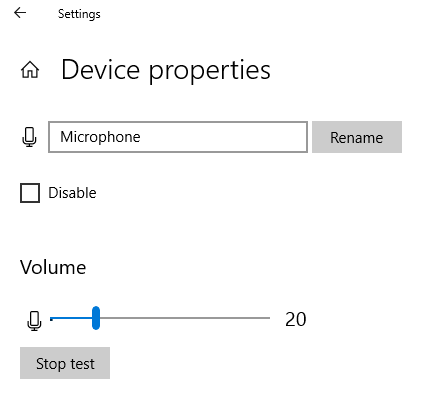Image resolution: width=440 pixels, height=418 pixels.
Task: Click the Volume section heading
Action: coord(53,267)
